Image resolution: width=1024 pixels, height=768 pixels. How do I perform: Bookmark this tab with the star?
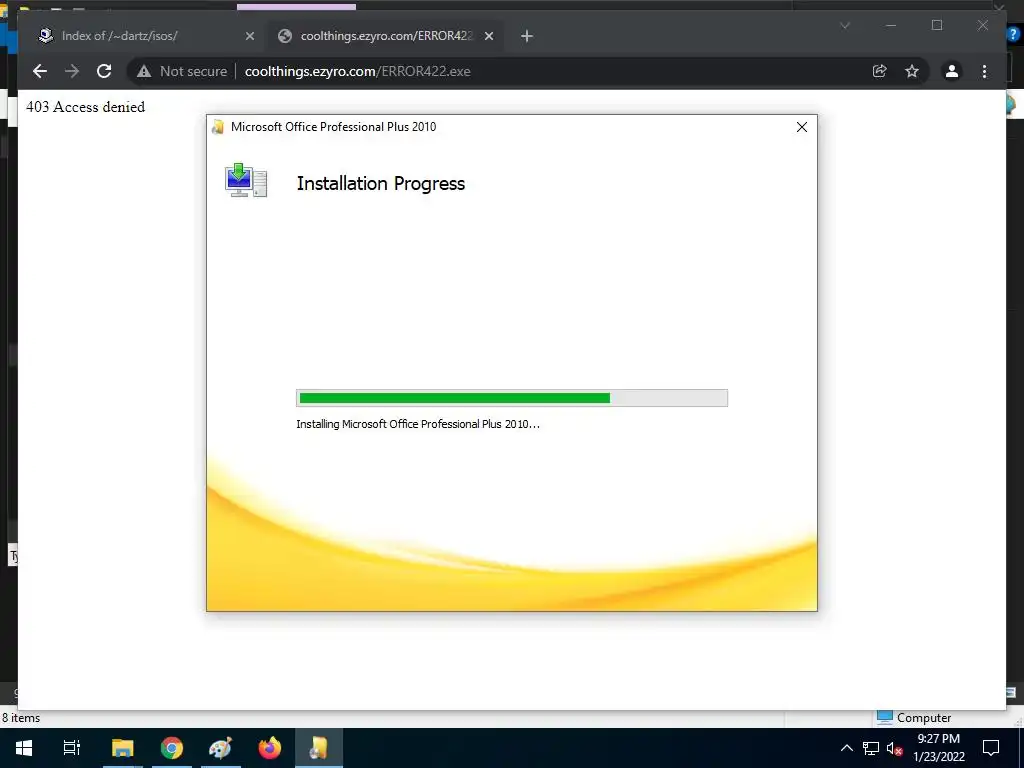(912, 71)
